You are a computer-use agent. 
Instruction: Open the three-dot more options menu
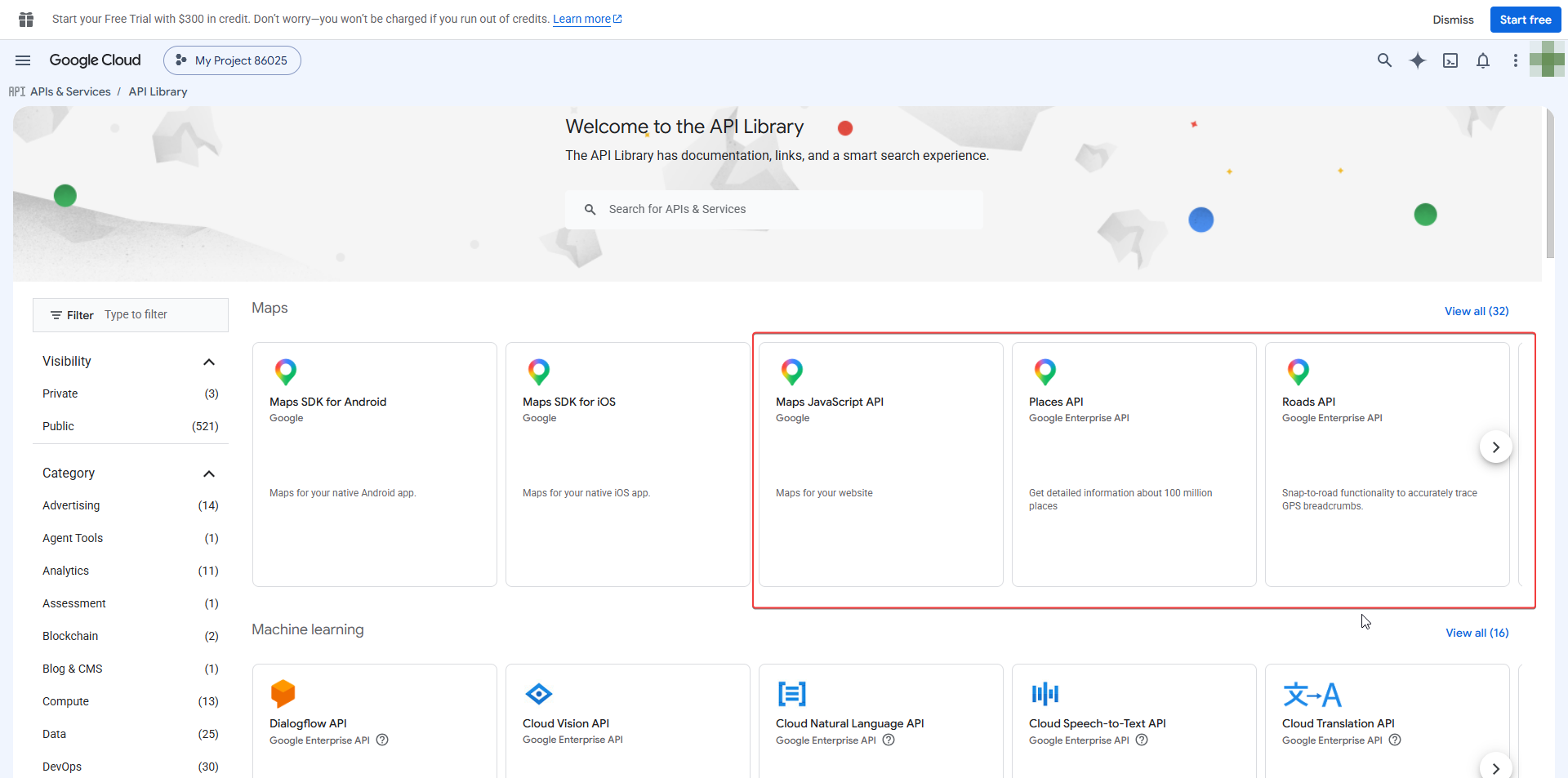pyautogui.click(x=1516, y=60)
